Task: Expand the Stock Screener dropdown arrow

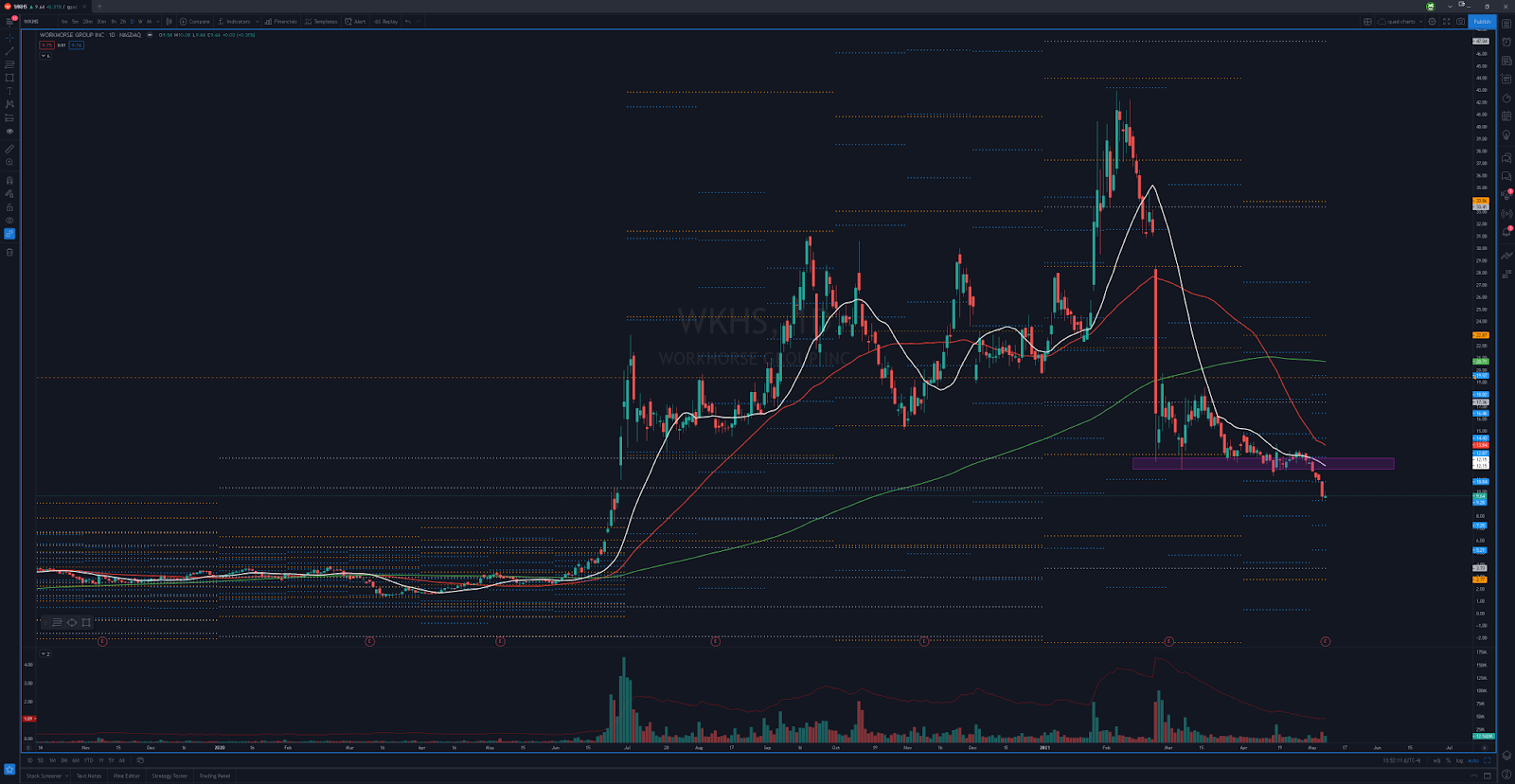Action: coord(66,775)
